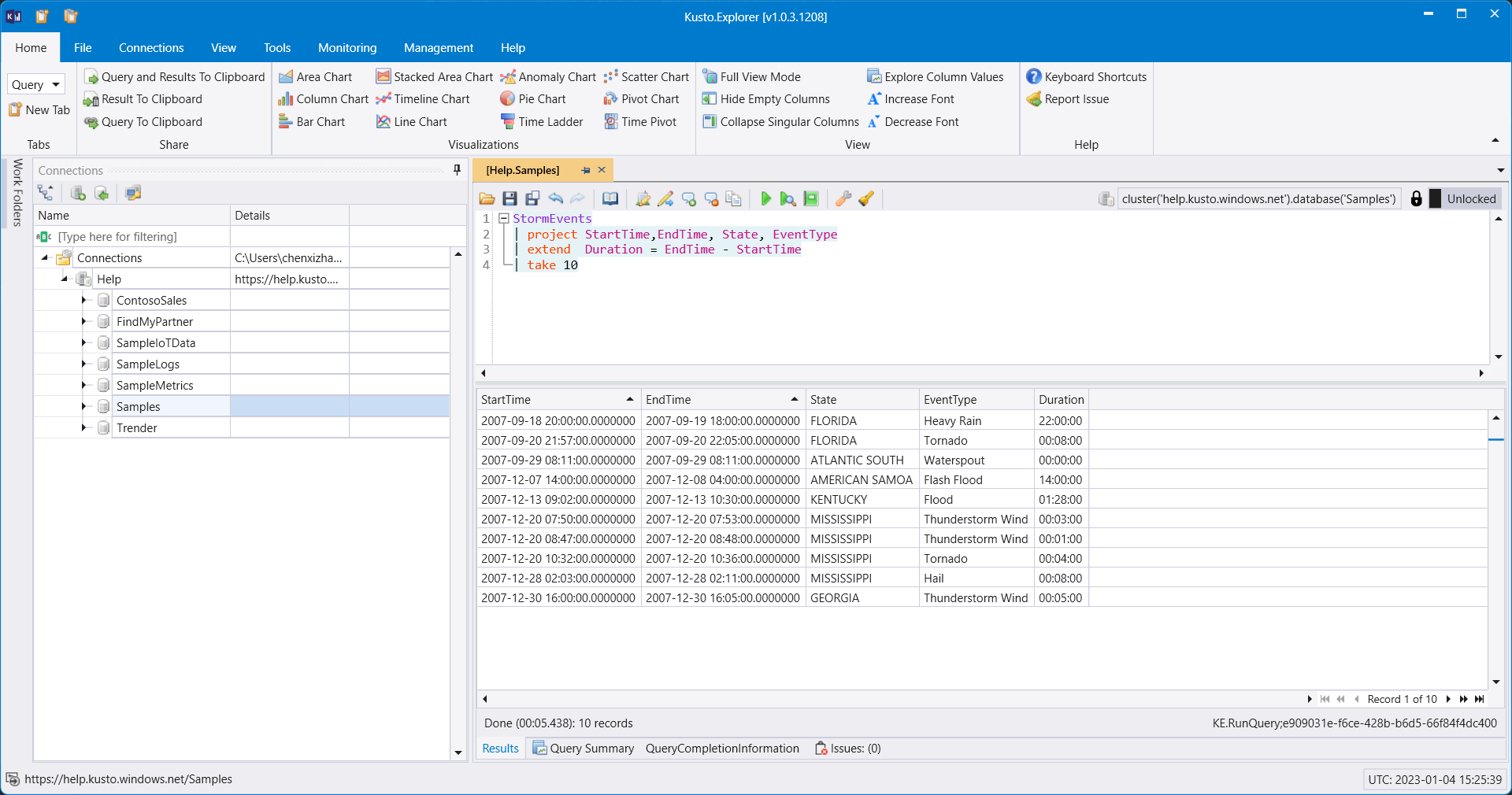This screenshot has height=795, width=1512.
Task: Switch to the Monitoring ribbon tab
Action: 347,48
